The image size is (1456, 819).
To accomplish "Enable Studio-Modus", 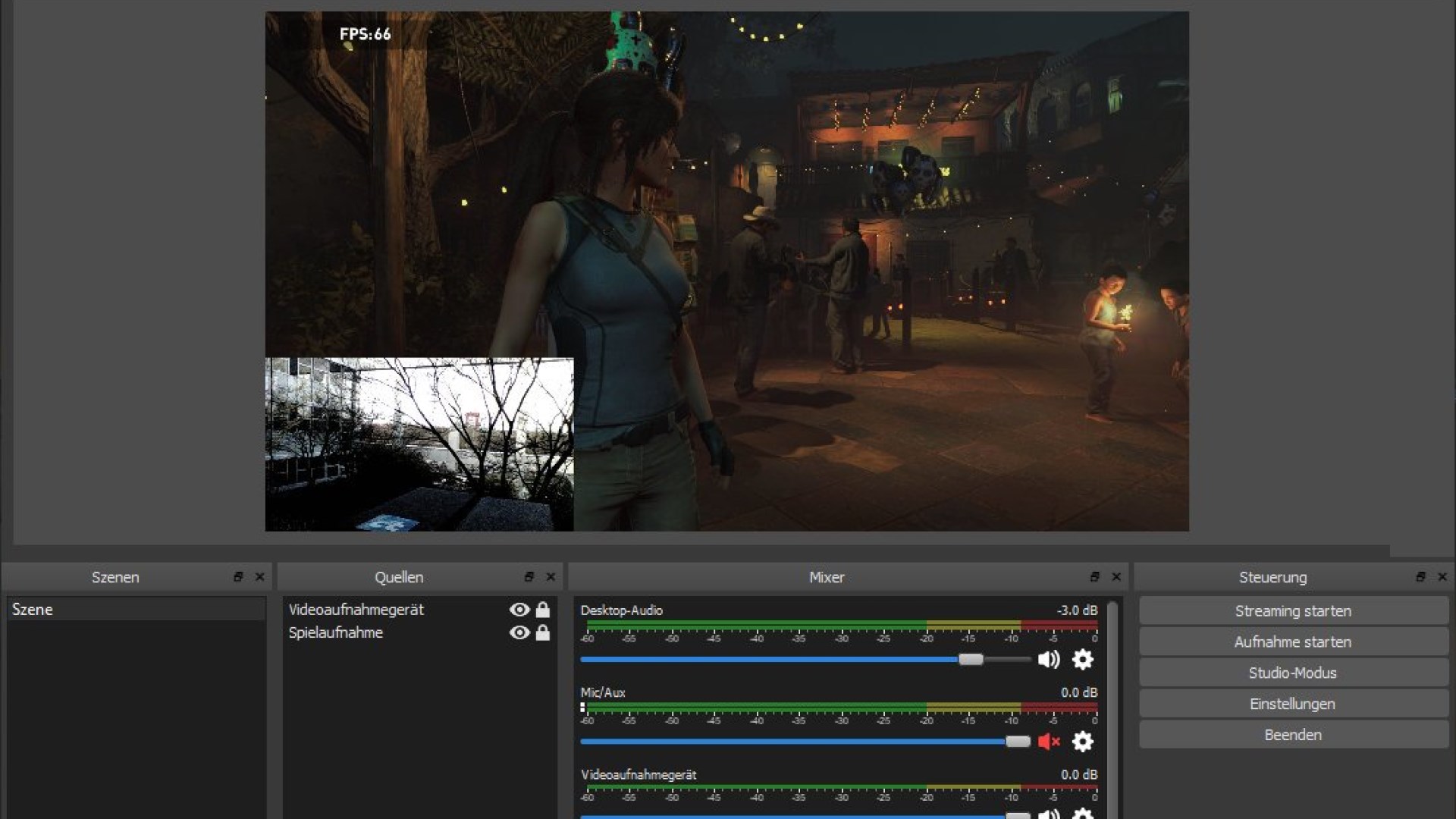I will tap(1293, 673).
